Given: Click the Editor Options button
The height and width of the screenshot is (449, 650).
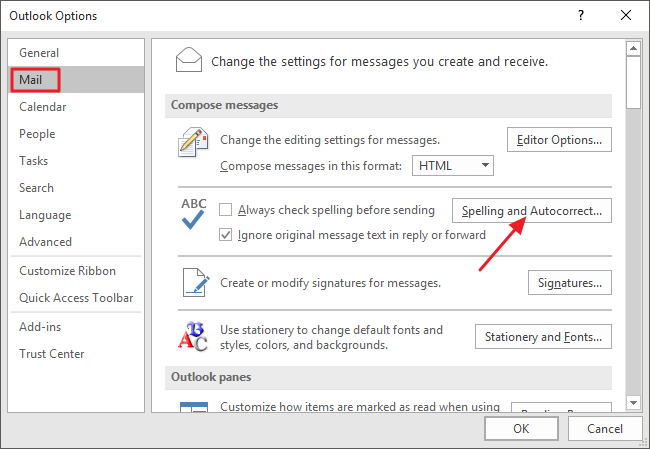Looking at the screenshot, I should [x=559, y=140].
